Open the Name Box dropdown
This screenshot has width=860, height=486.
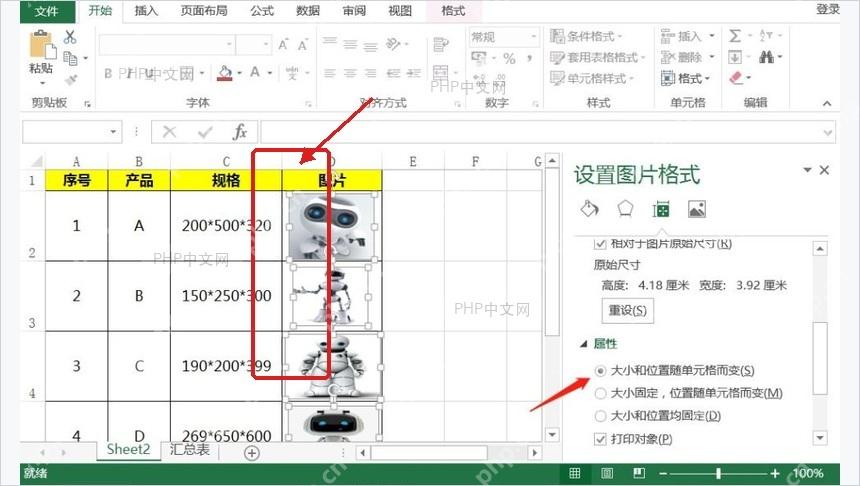pyautogui.click(x=113, y=132)
